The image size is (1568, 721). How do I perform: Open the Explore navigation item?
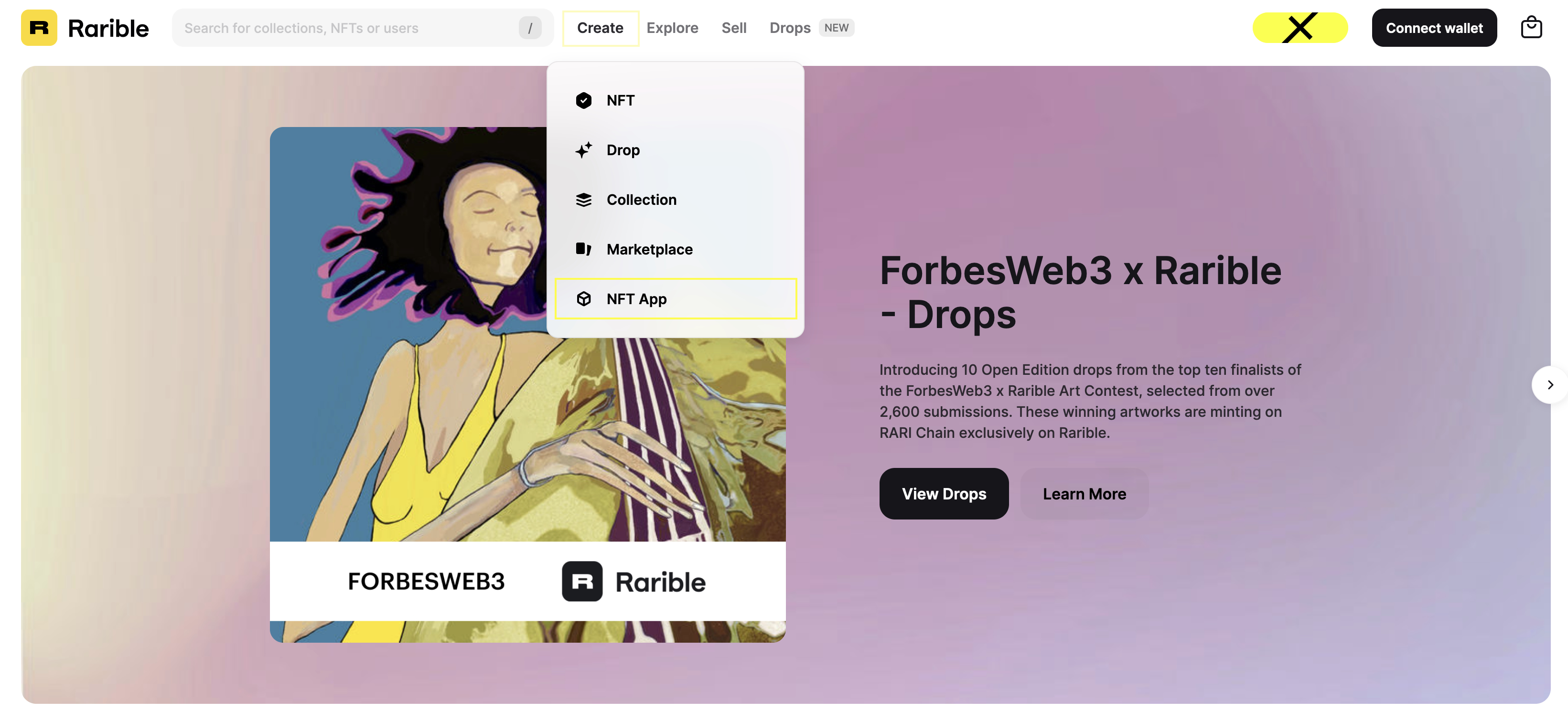(x=672, y=28)
